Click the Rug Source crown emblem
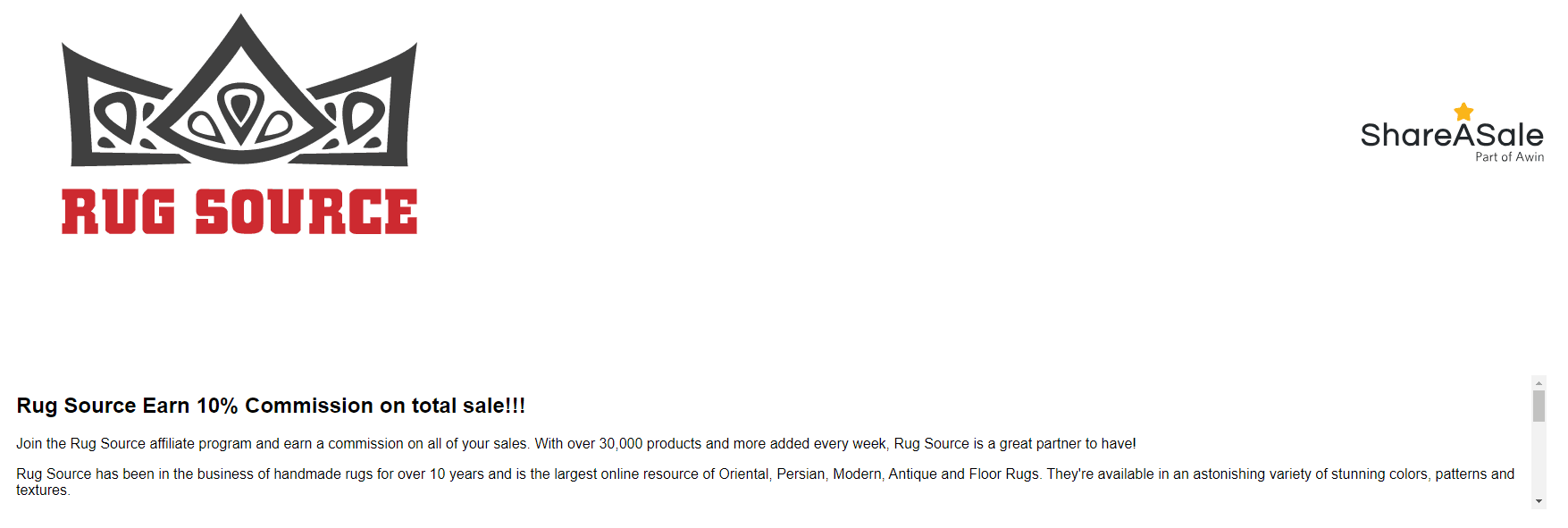The height and width of the screenshot is (528, 1568). click(239, 90)
